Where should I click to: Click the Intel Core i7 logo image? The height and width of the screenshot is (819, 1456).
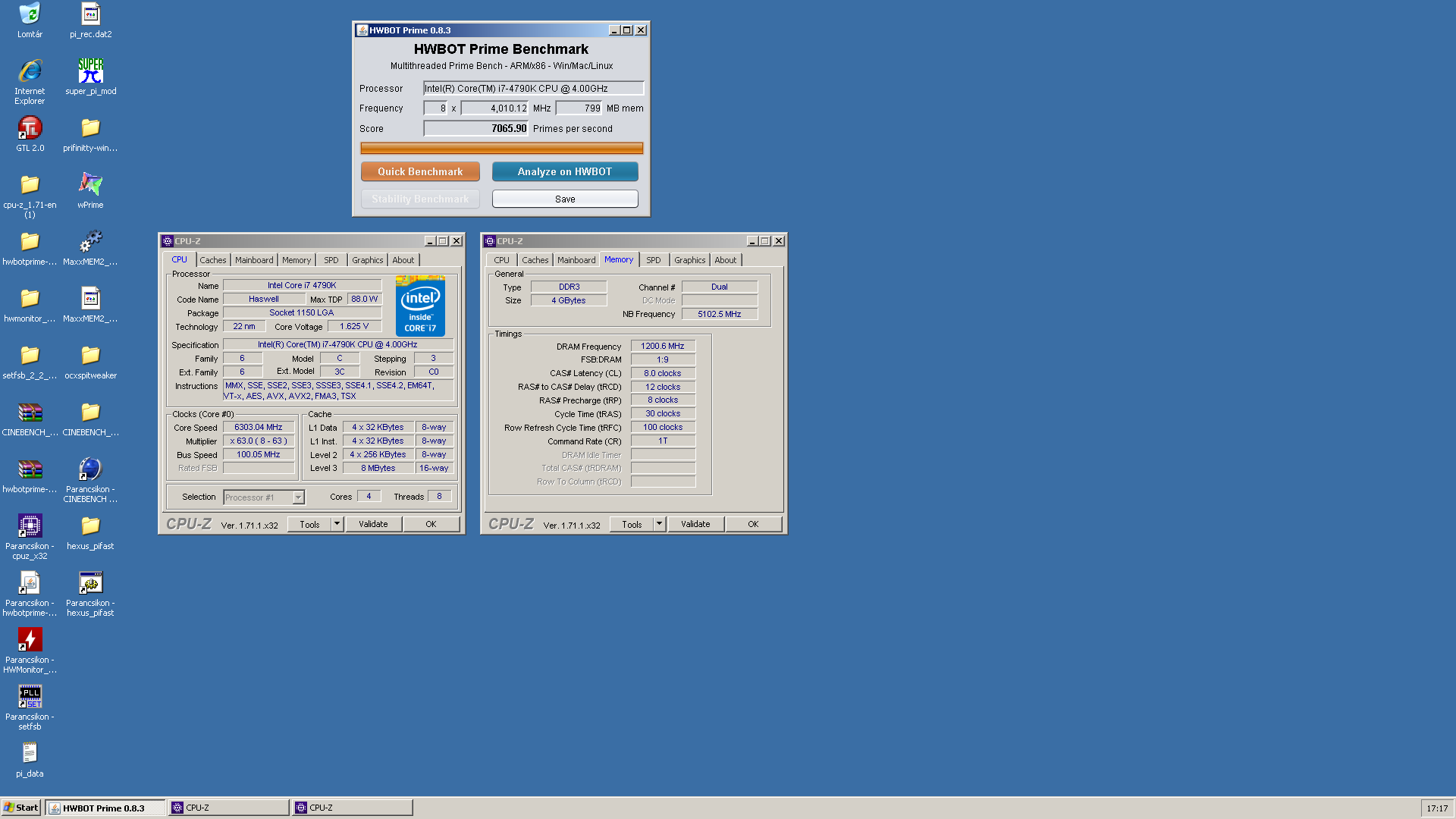tap(420, 306)
